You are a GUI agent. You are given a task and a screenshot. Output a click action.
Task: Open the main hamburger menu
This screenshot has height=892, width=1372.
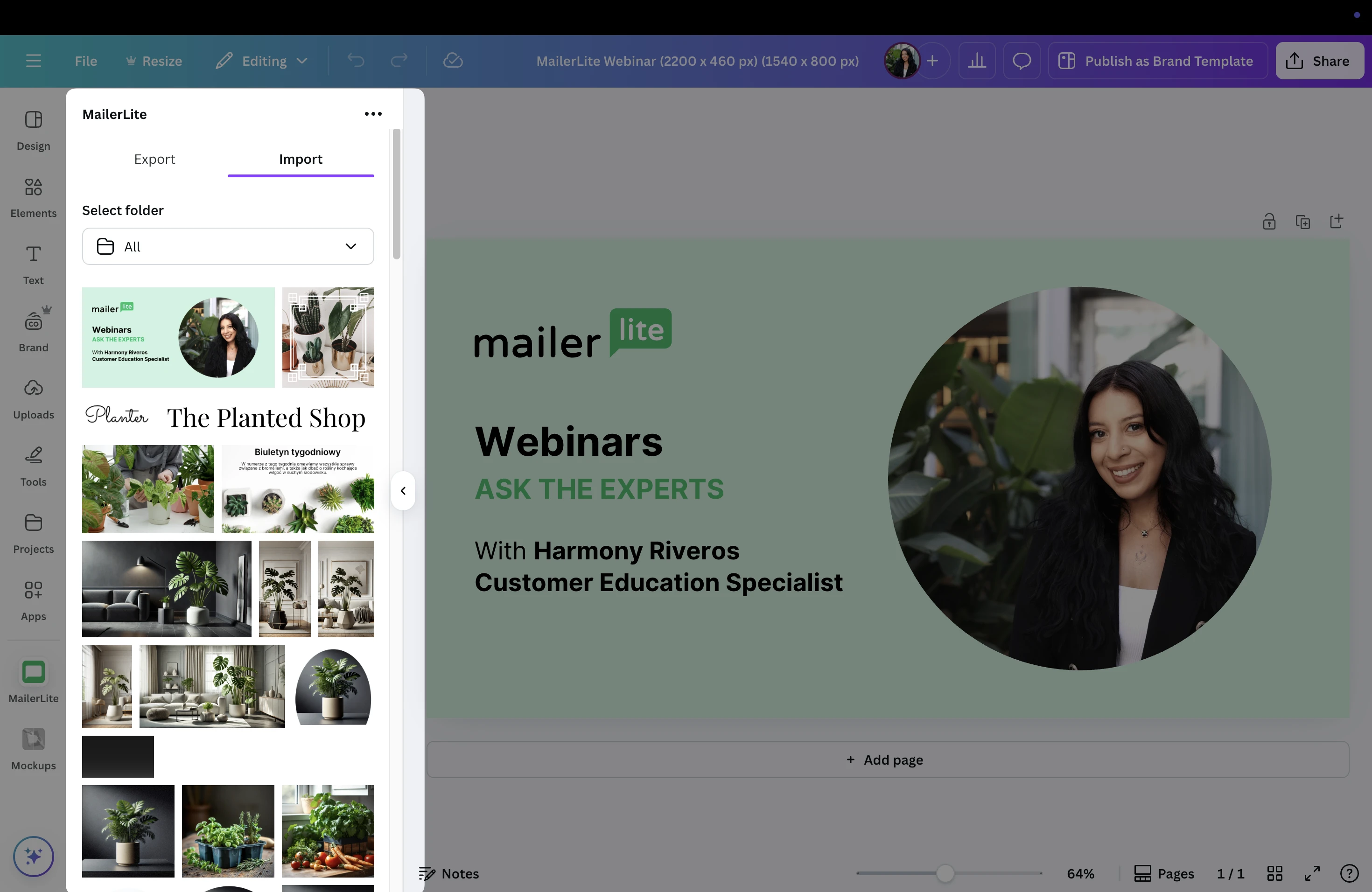pyautogui.click(x=34, y=61)
